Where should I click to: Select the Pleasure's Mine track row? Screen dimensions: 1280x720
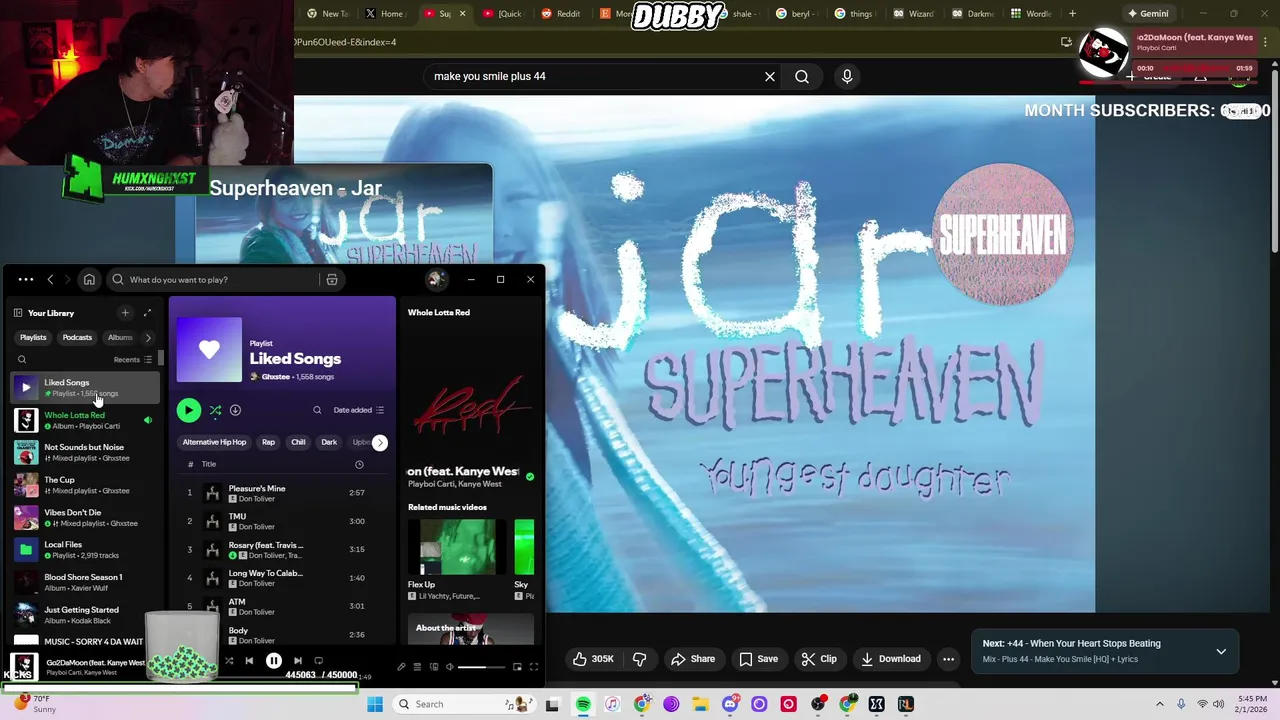pyautogui.click(x=281, y=493)
